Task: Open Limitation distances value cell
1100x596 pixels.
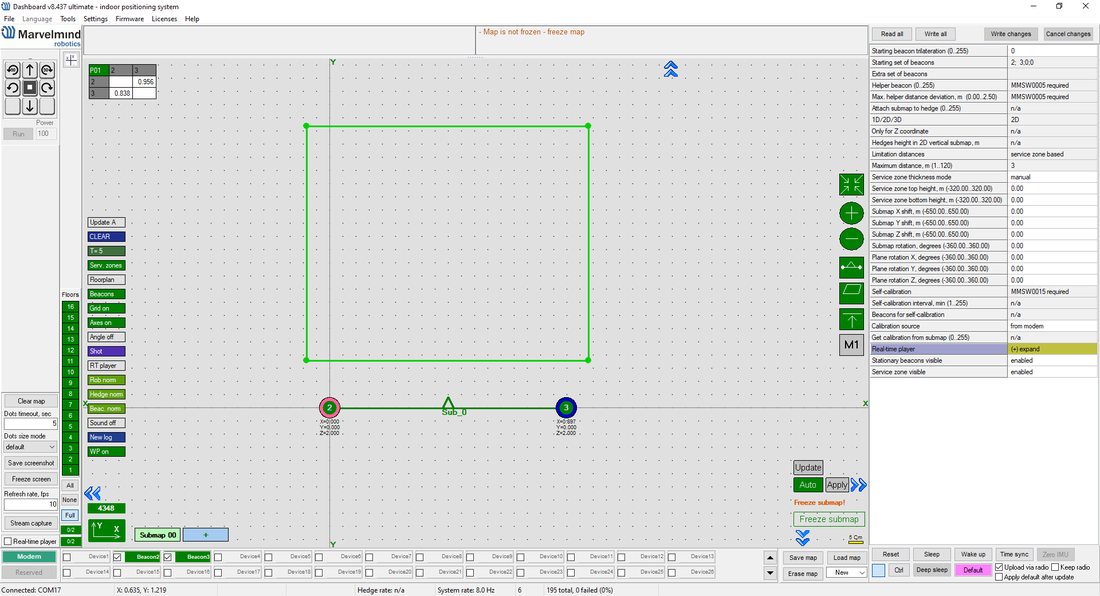Action: coord(1052,154)
